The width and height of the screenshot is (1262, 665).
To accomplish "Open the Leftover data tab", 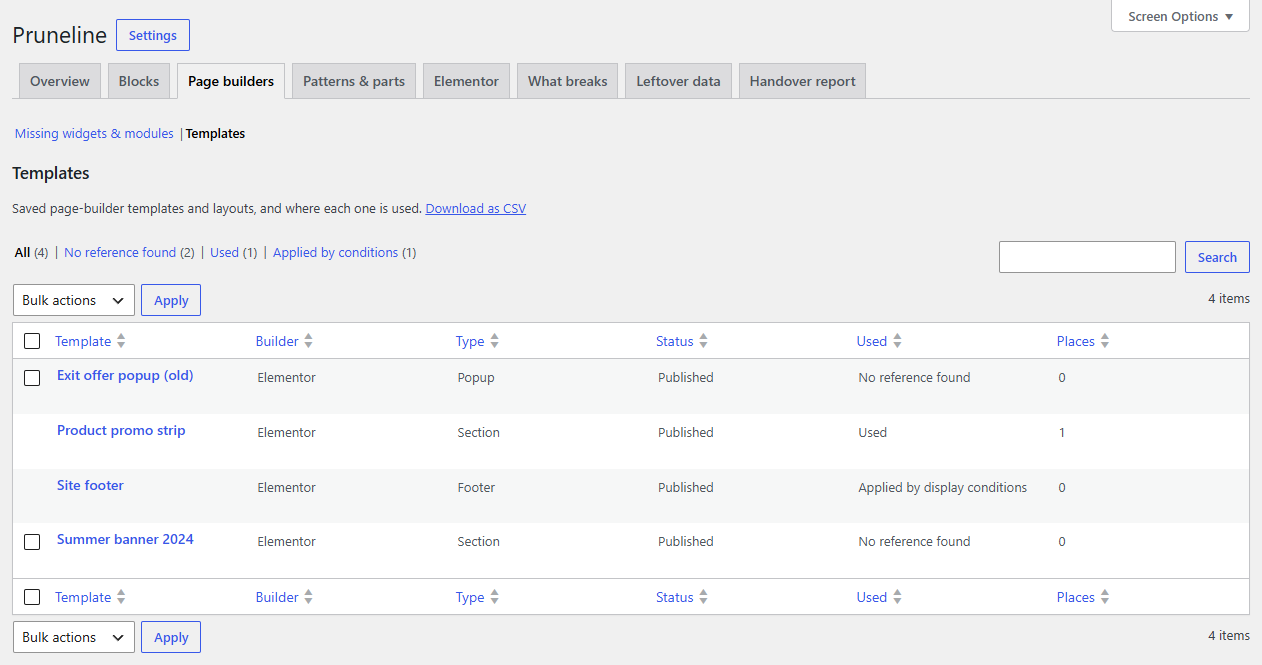I will pos(678,81).
